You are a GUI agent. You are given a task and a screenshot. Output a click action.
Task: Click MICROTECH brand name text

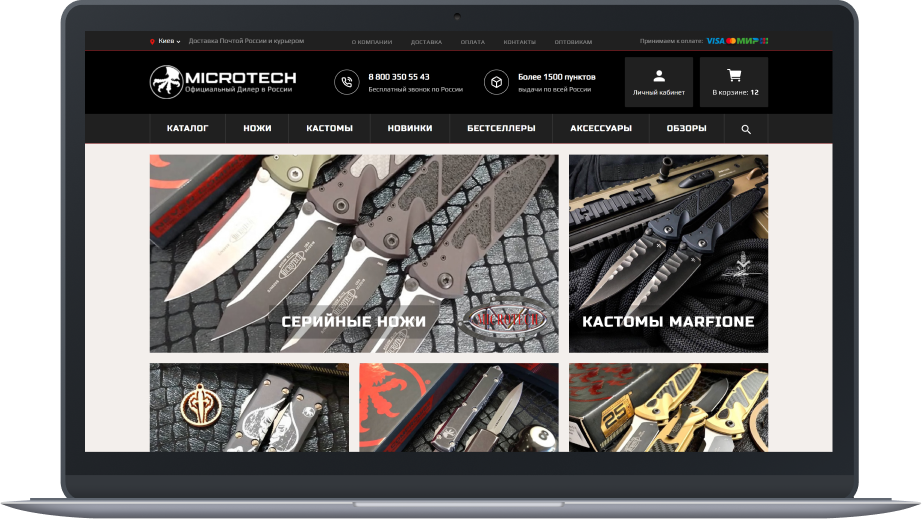click(x=240, y=78)
